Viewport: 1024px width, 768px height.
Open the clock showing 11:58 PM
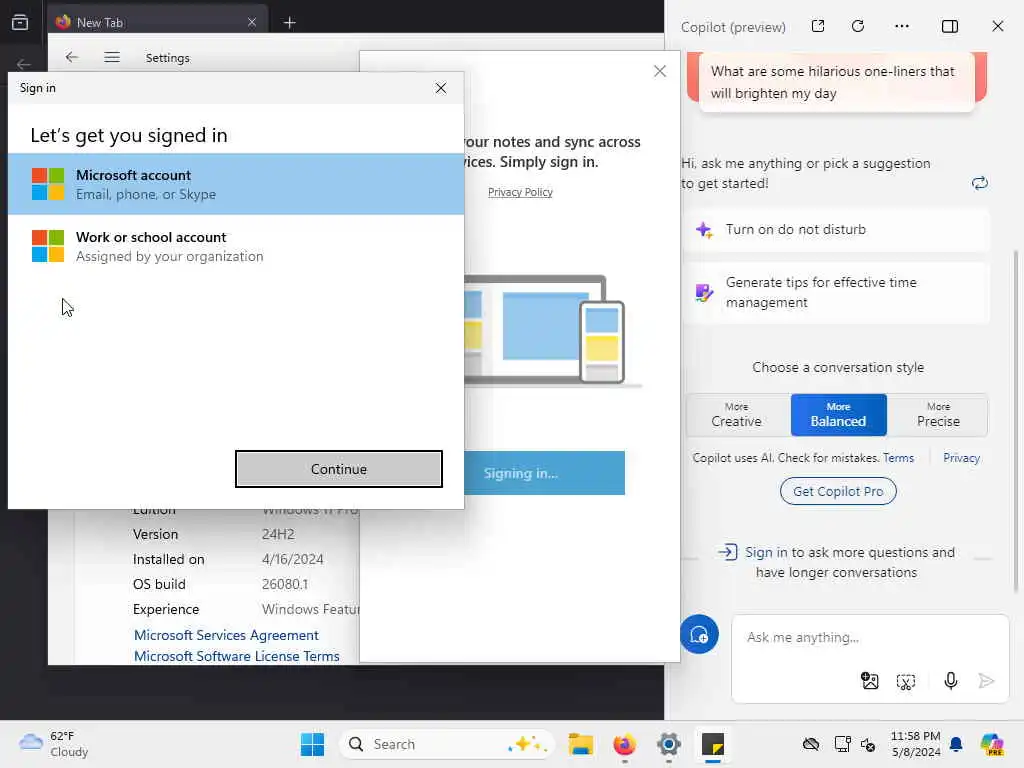(916, 744)
